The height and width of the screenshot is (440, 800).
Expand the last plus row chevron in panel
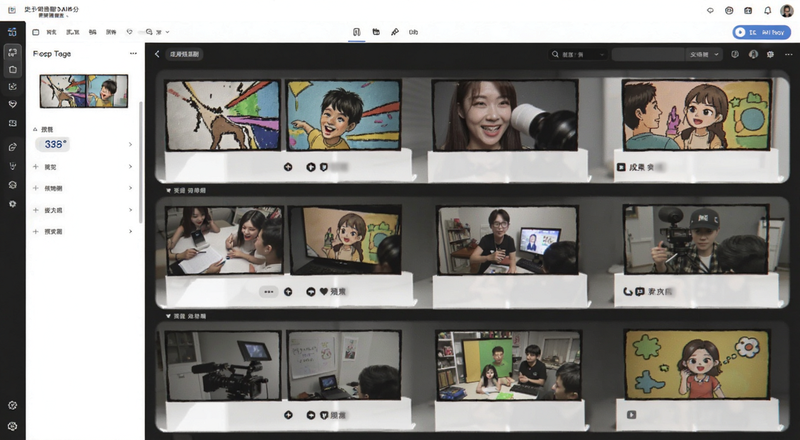point(130,231)
